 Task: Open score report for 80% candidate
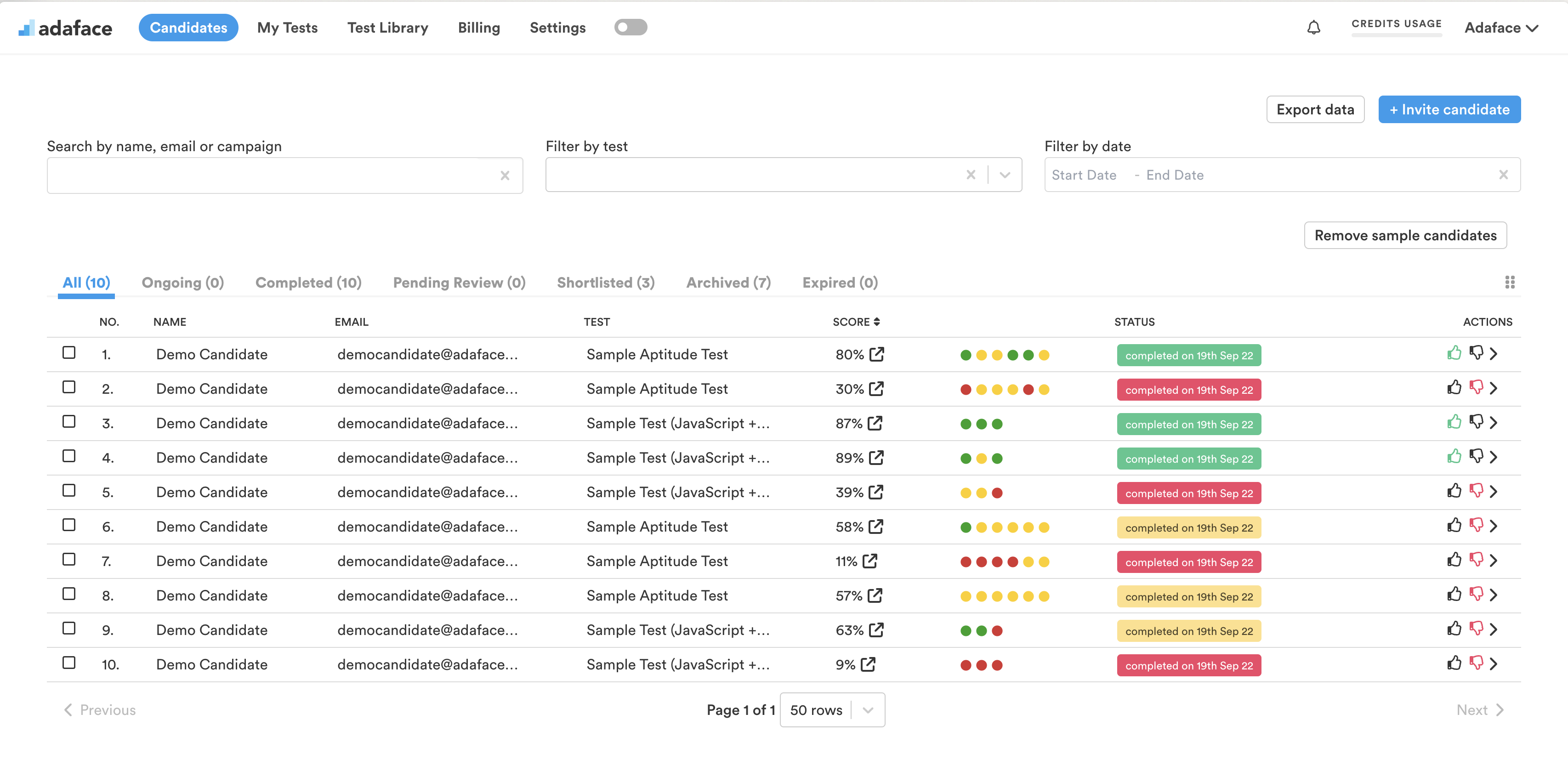(x=876, y=354)
